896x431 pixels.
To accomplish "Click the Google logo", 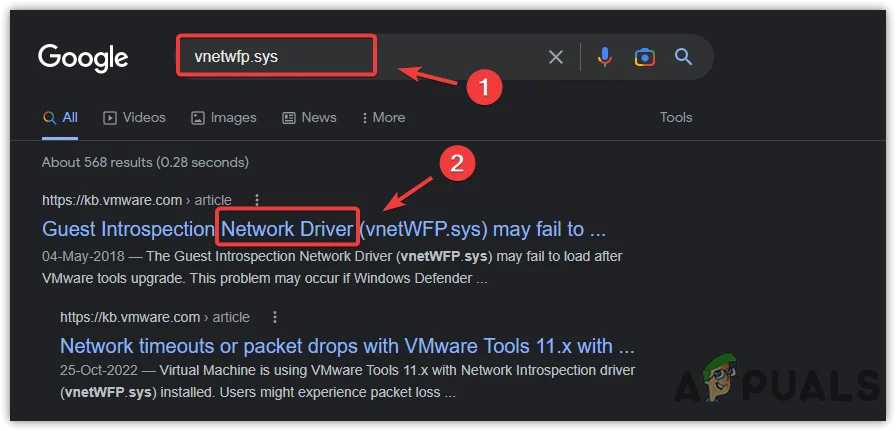I will tap(83, 58).
